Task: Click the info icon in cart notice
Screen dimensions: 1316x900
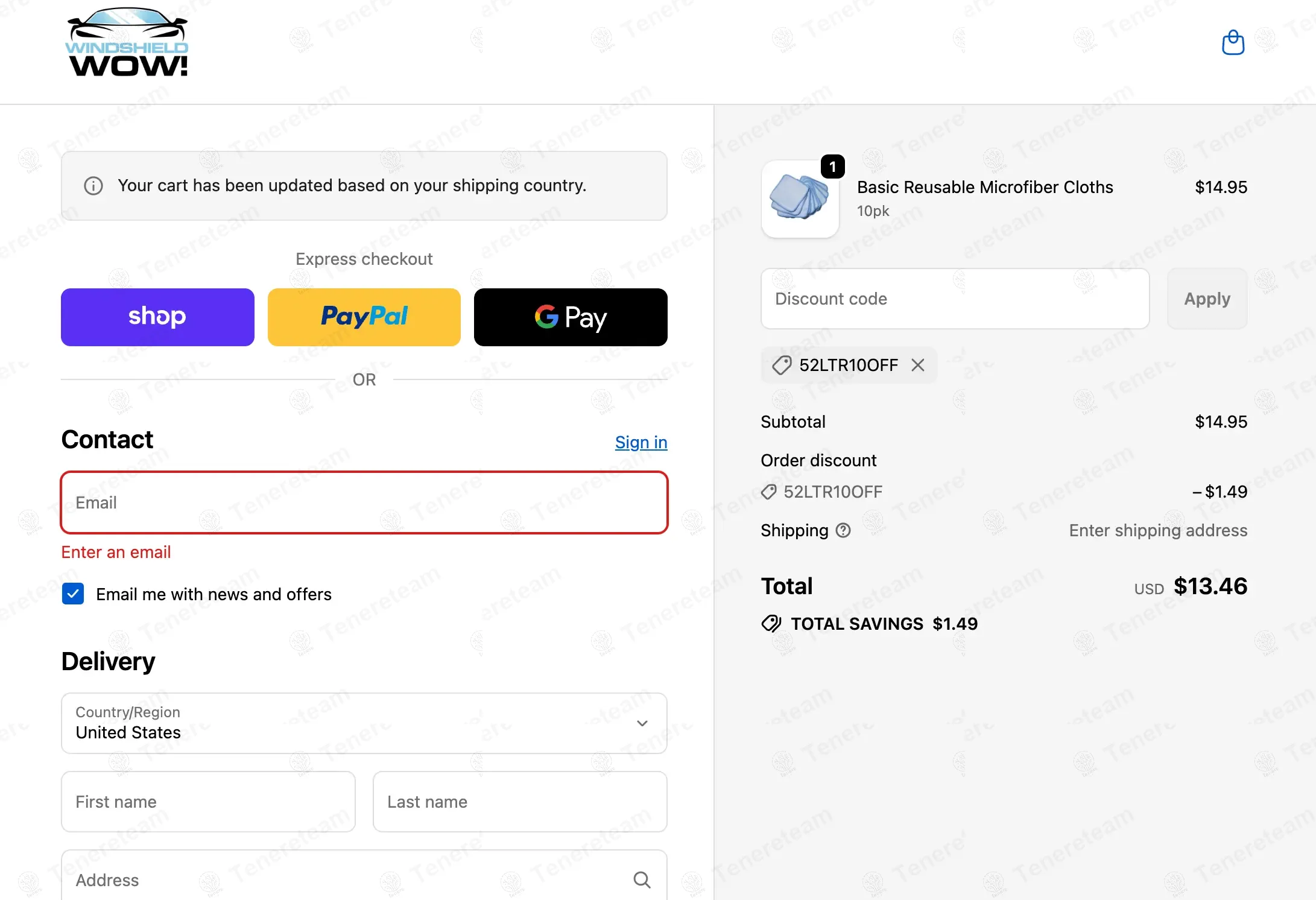Action: (x=93, y=186)
